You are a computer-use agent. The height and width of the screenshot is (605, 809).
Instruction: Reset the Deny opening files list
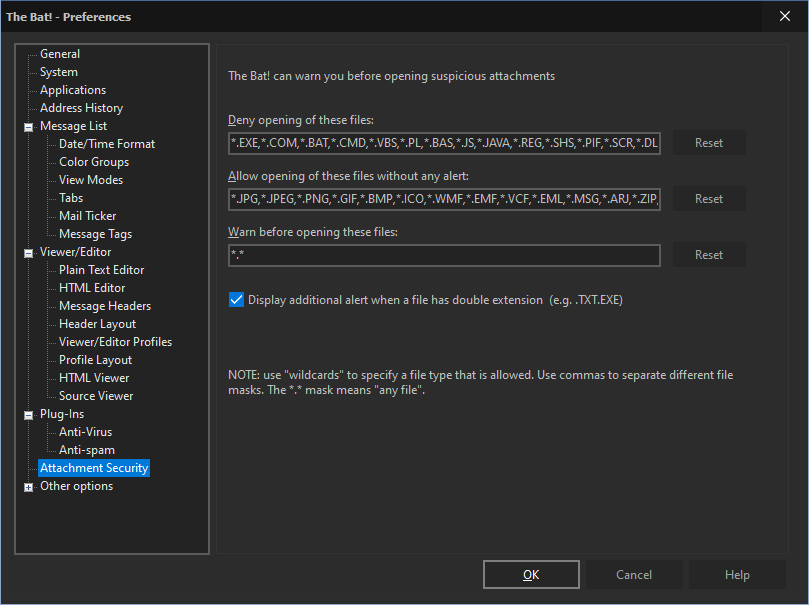(x=709, y=143)
